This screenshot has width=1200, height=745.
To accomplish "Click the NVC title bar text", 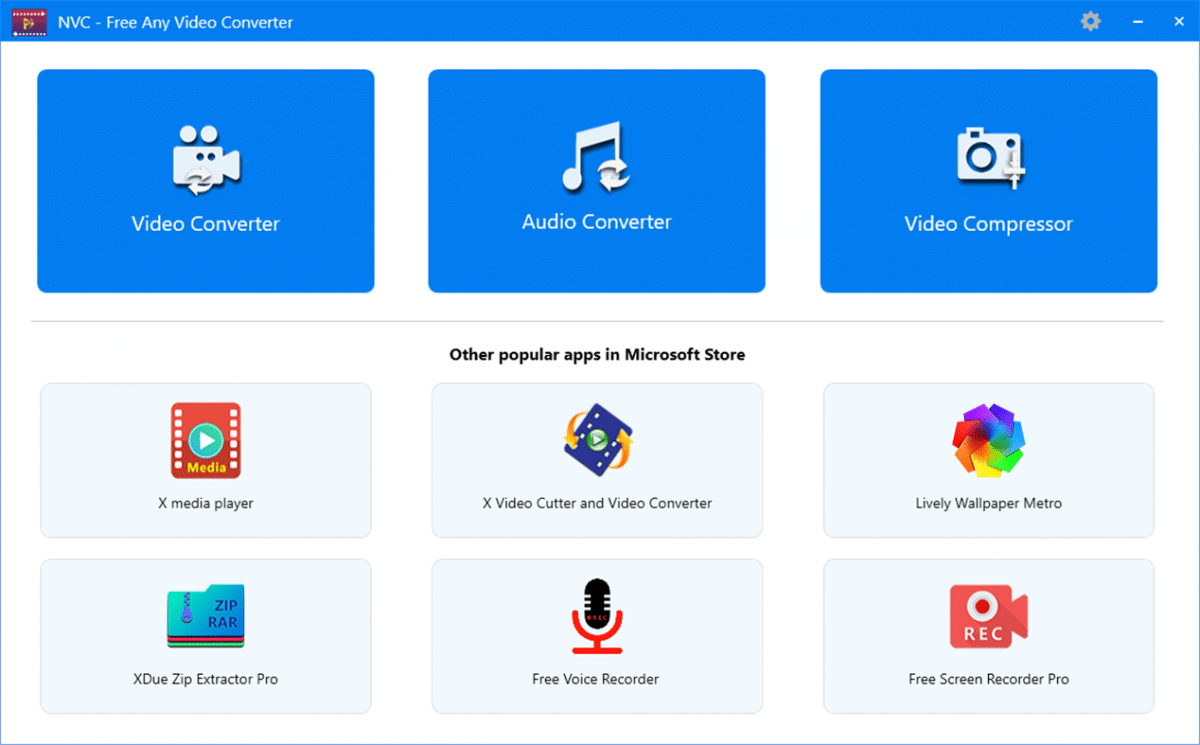I will [175, 21].
